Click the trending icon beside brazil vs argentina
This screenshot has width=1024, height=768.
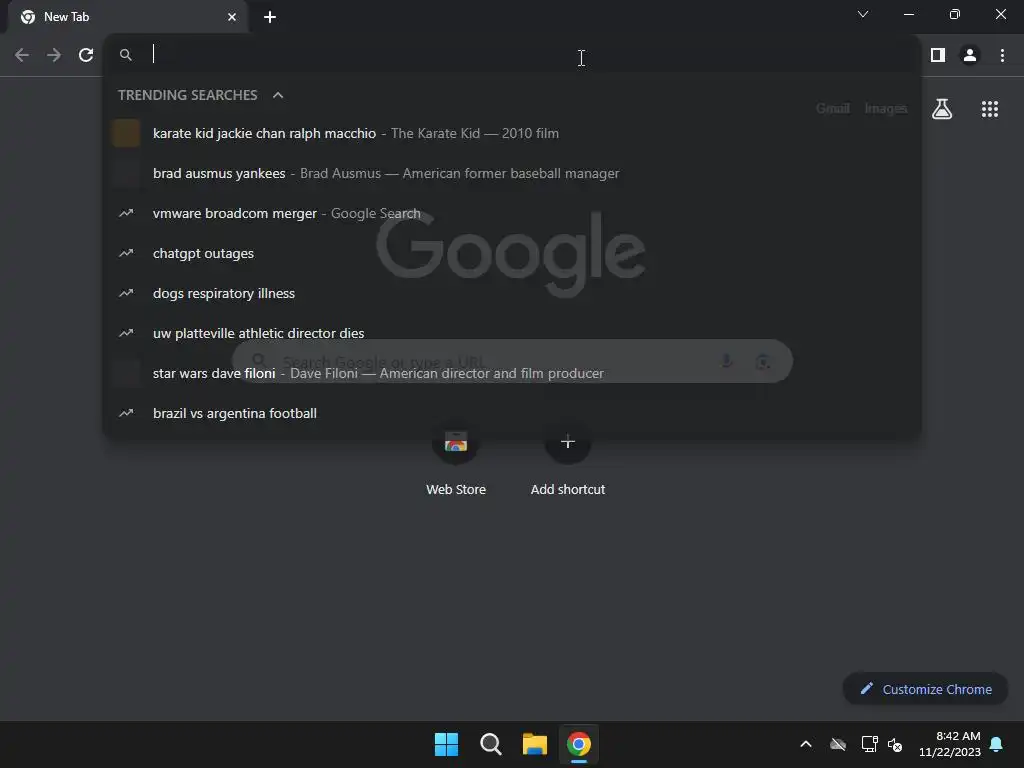[126, 413]
